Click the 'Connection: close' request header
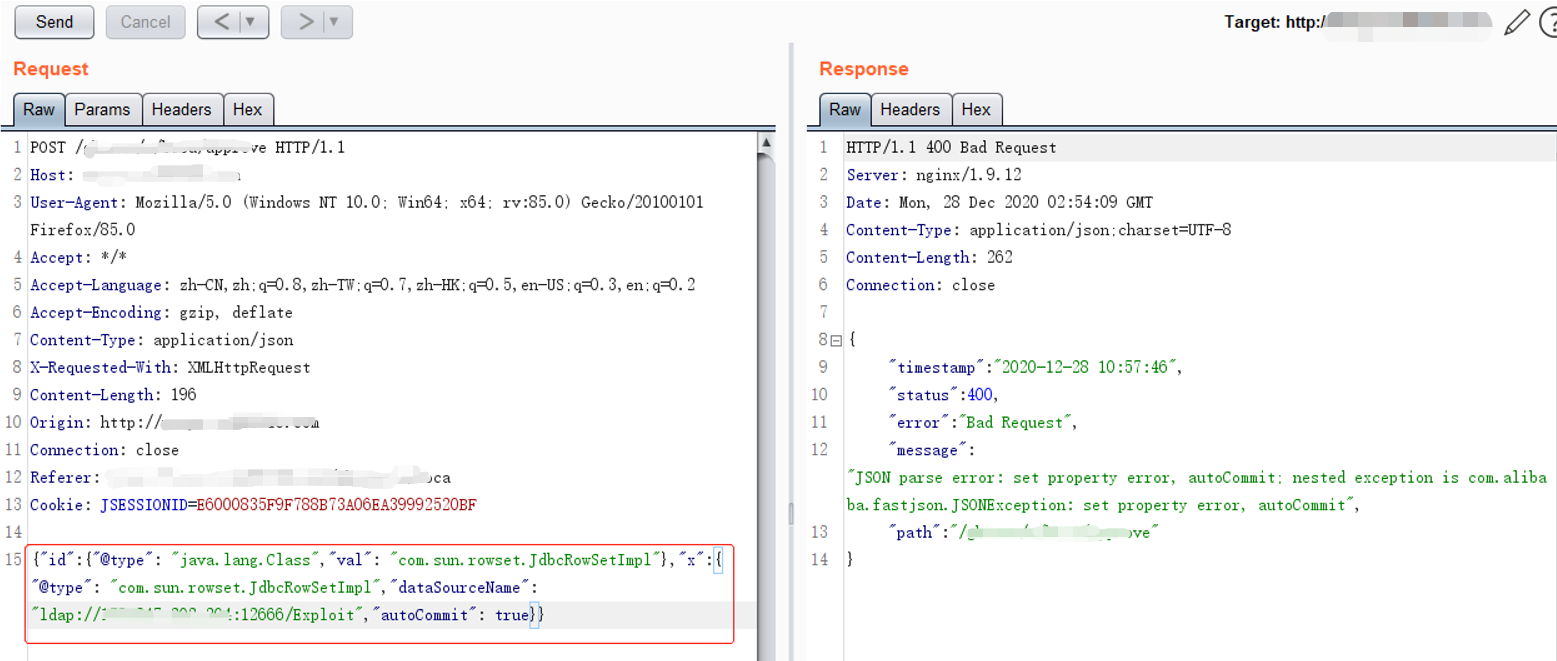 pos(104,450)
